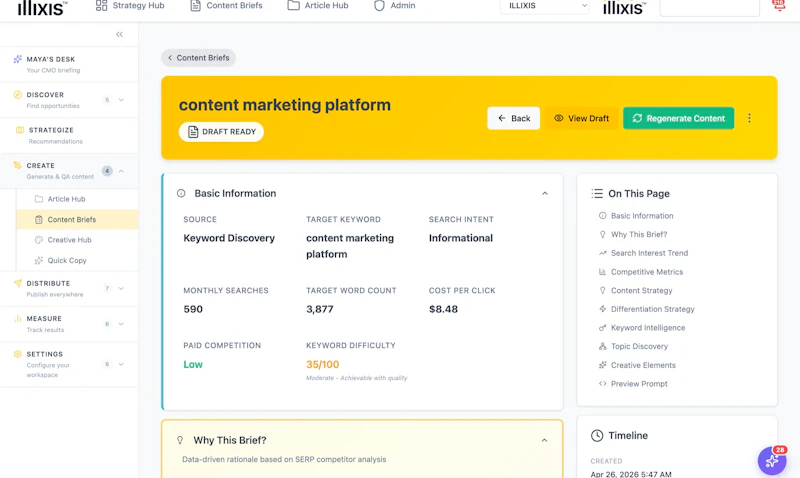
Task: Open Maya's Desk sparkle icon
Action: coord(18,59)
